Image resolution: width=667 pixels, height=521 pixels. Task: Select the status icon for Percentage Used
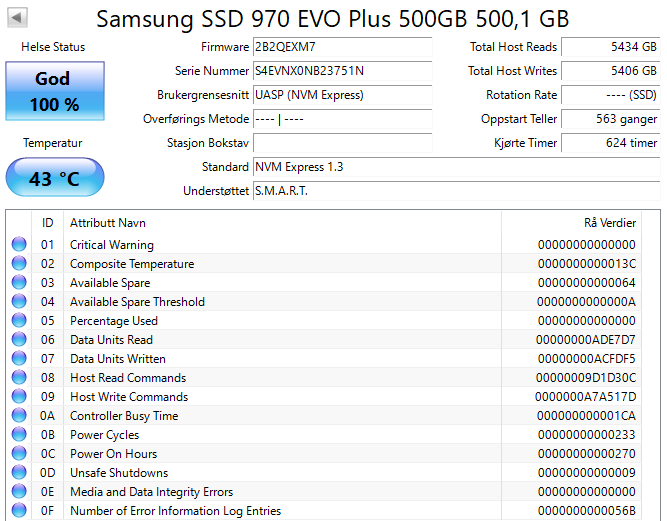[19, 321]
